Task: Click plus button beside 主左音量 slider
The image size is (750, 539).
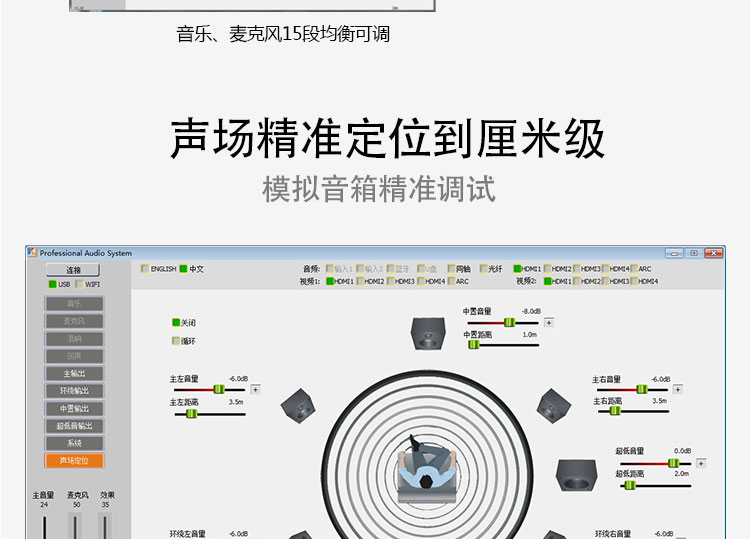Action: pos(256,389)
